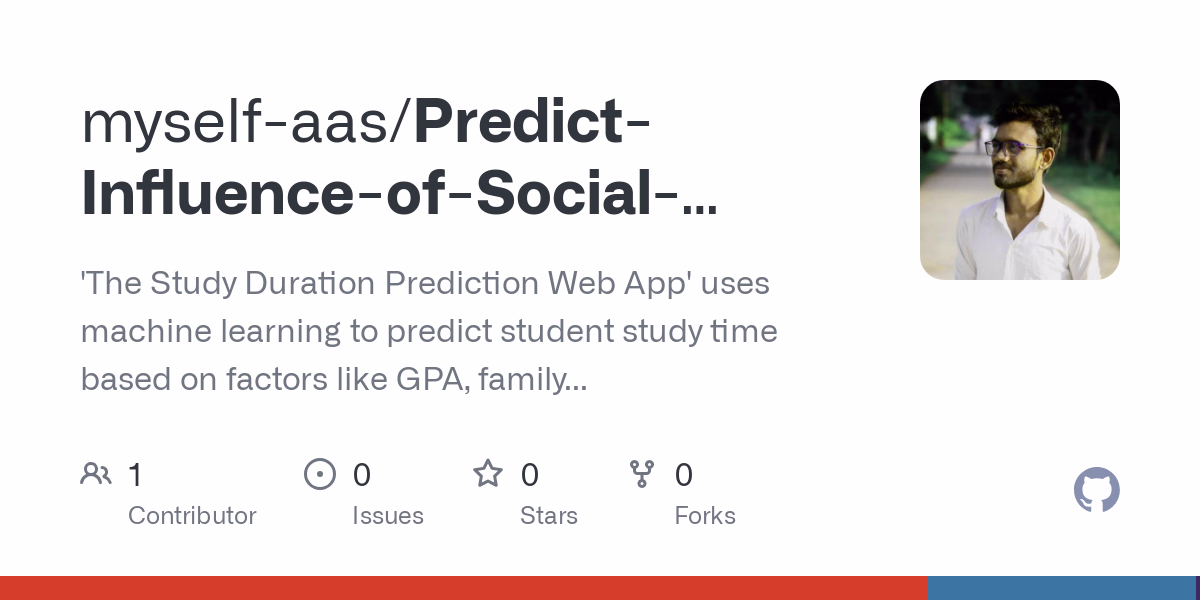Click the 'Stars' label

click(548, 516)
